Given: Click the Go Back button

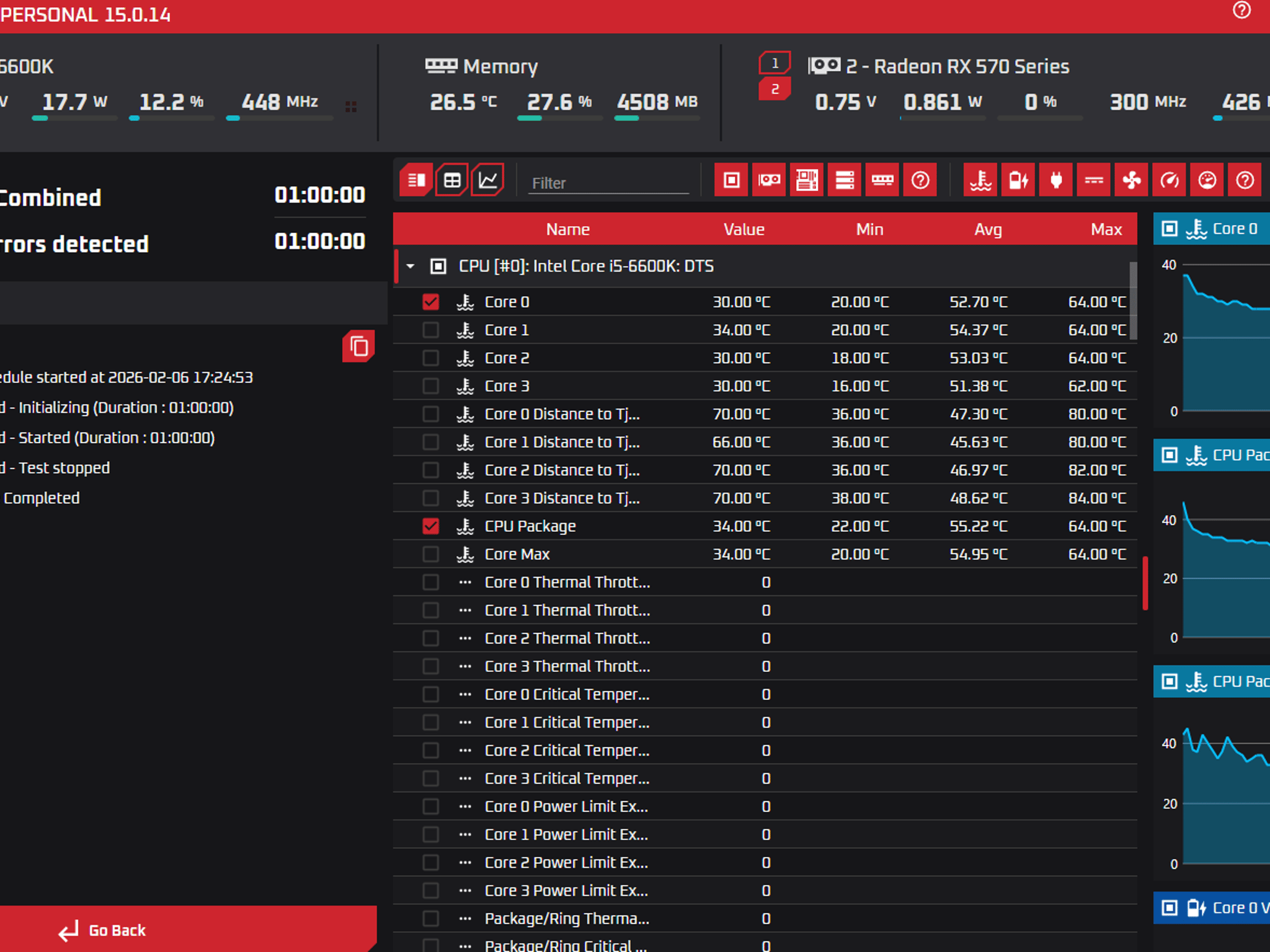Looking at the screenshot, I should click(x=188, y=929).
